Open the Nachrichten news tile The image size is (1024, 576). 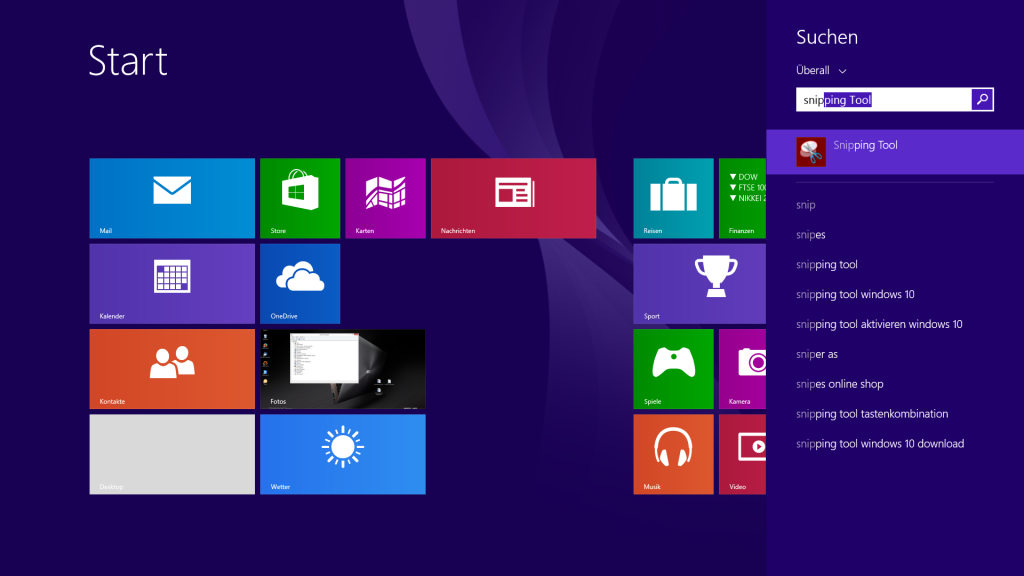click(513, 198)
